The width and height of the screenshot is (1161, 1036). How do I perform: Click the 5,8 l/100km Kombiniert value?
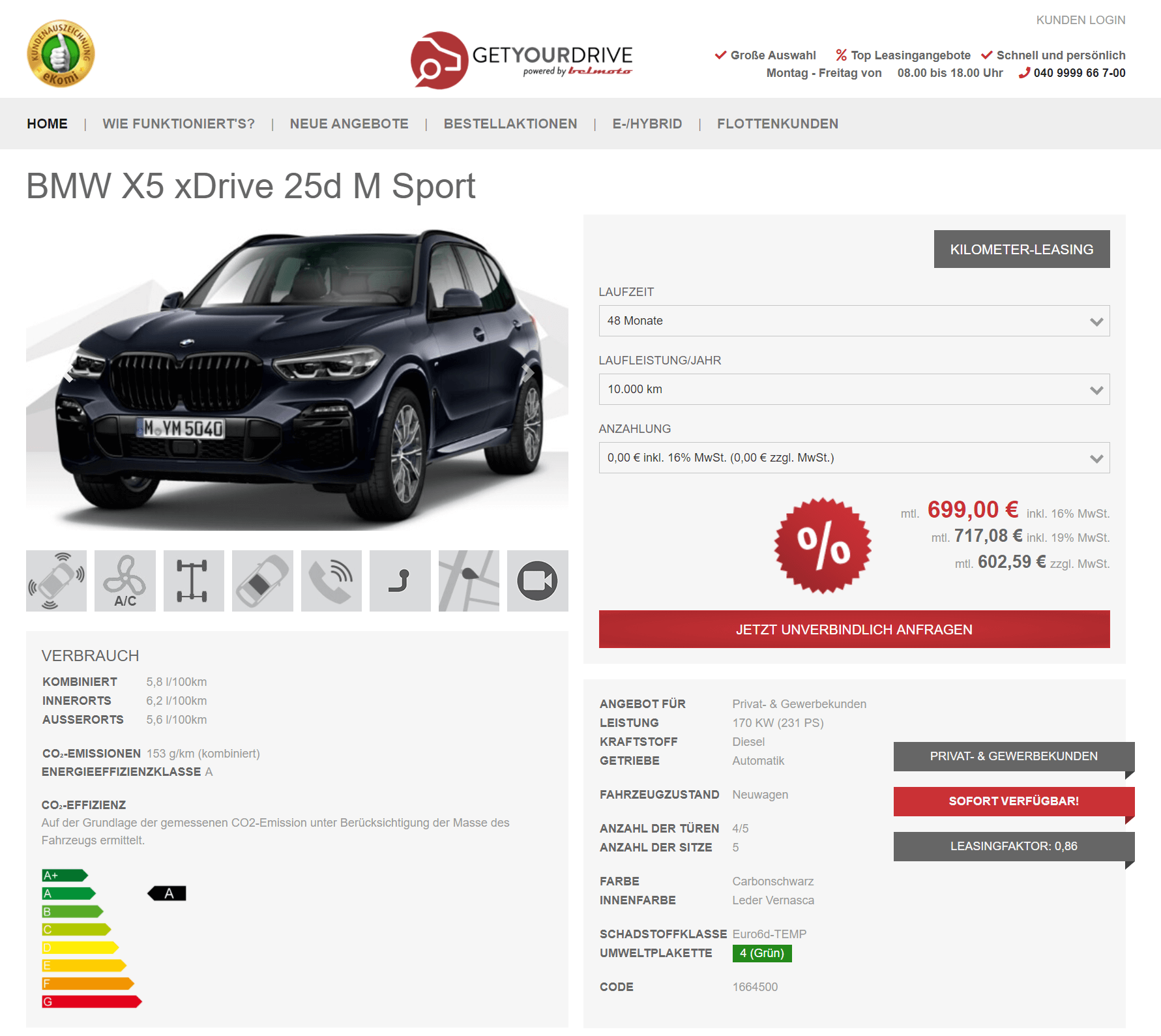[x=176, y=682]
